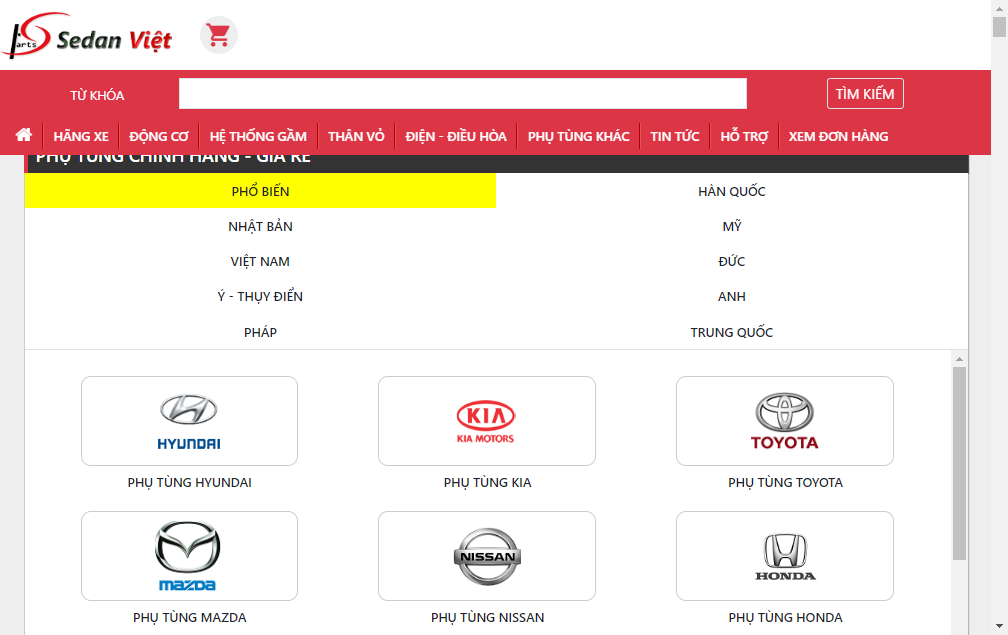Click the brand list scrollbar thumb
The width and height of the screenshot is (1008, 635).
(959, 463)
